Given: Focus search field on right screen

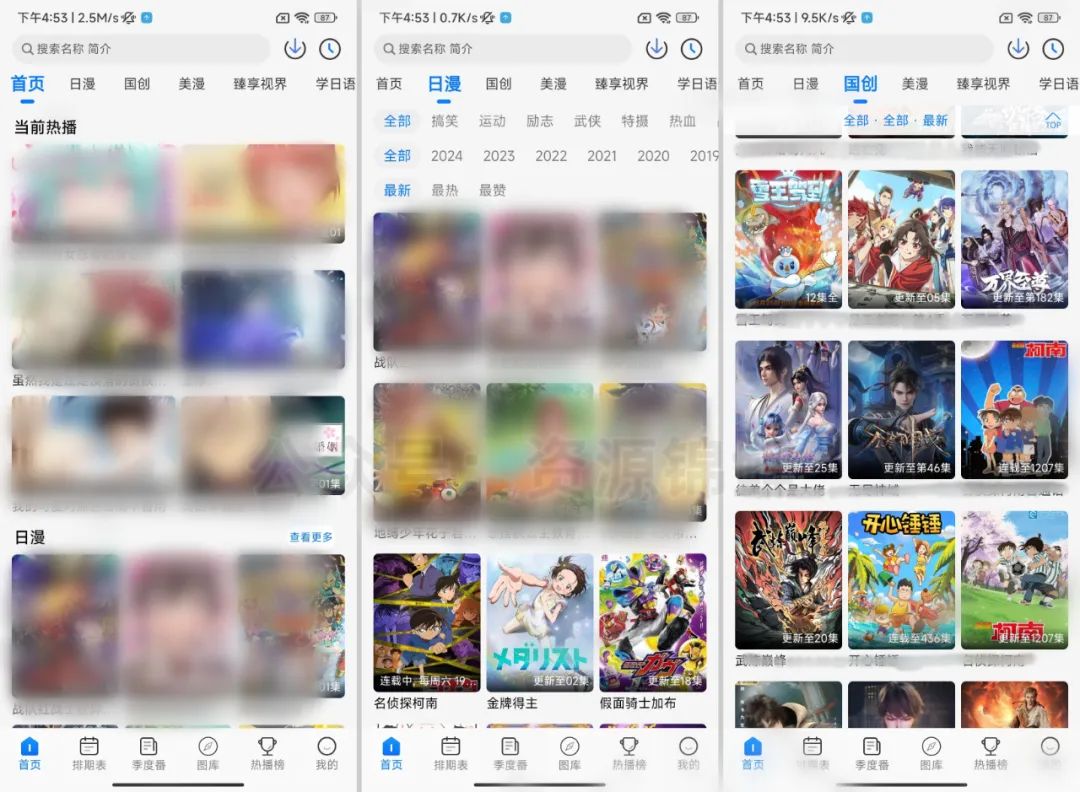Looking at the screenshot, I should click(864, 49).
